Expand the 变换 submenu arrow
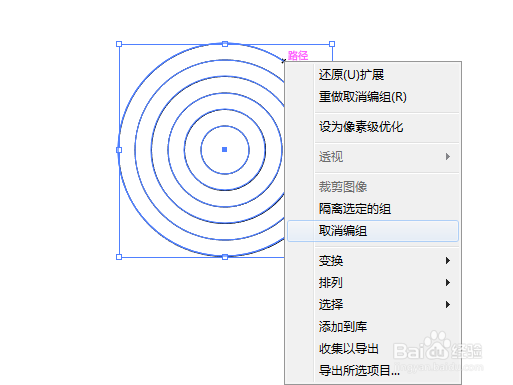The width and height of the screenshot is (513, 385). pos(448,260)
